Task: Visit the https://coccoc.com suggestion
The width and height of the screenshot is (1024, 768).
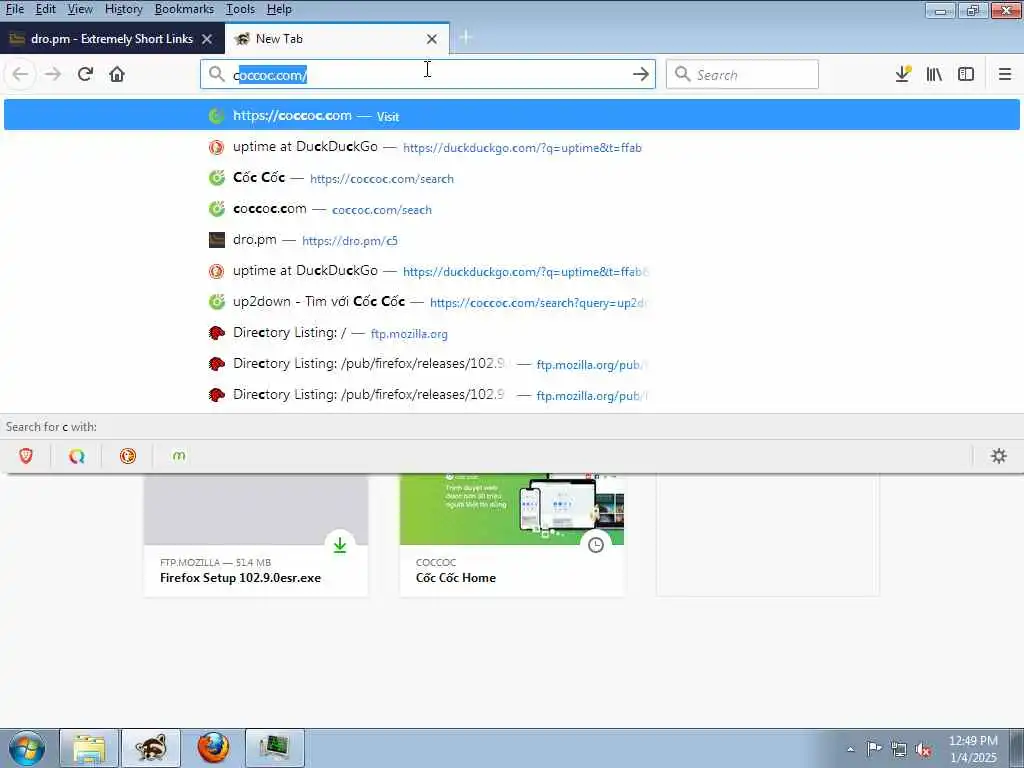Action: pyautogui.click(x=512, y=115)
